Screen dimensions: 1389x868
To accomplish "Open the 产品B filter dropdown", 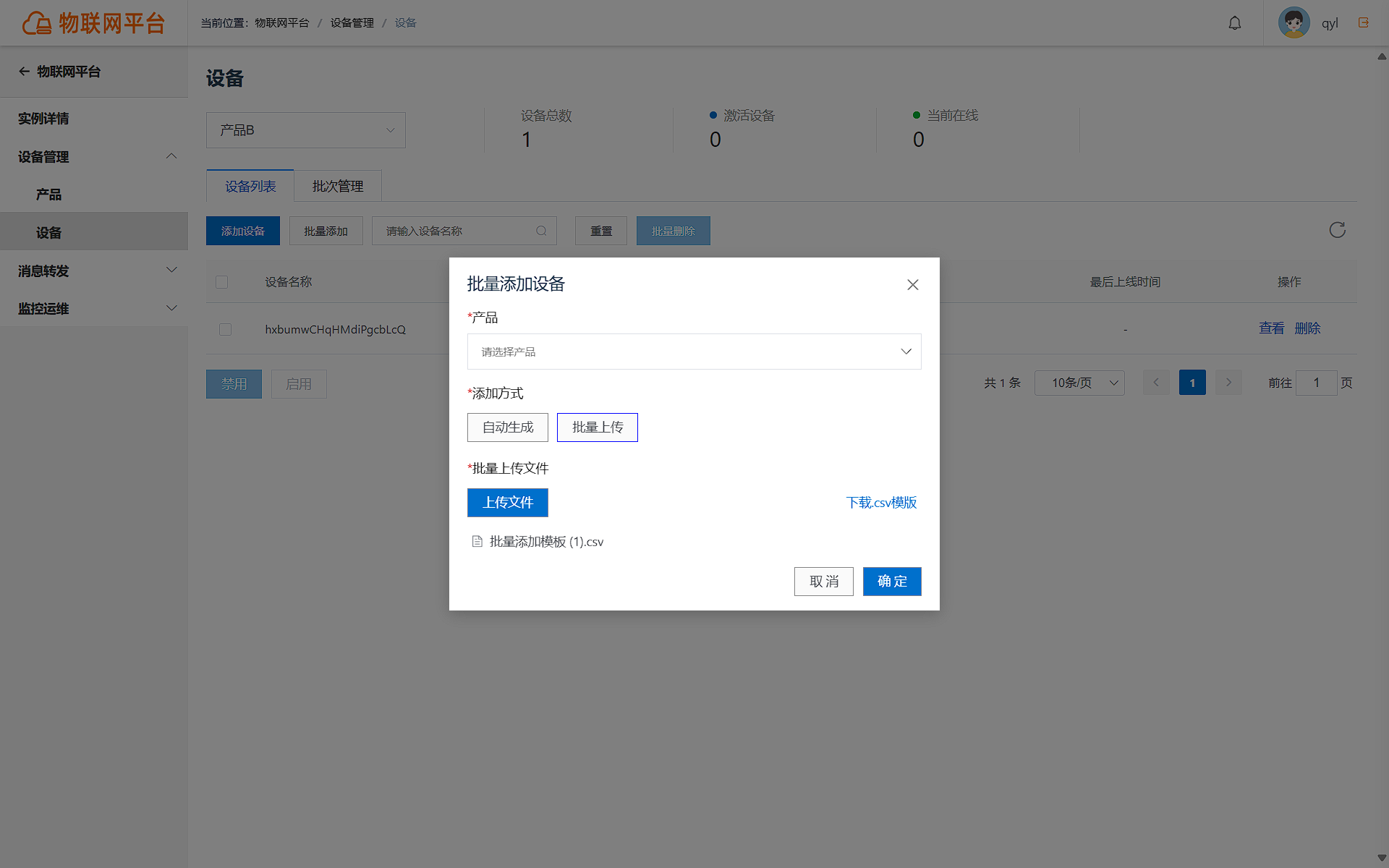I will click(306, 130).
